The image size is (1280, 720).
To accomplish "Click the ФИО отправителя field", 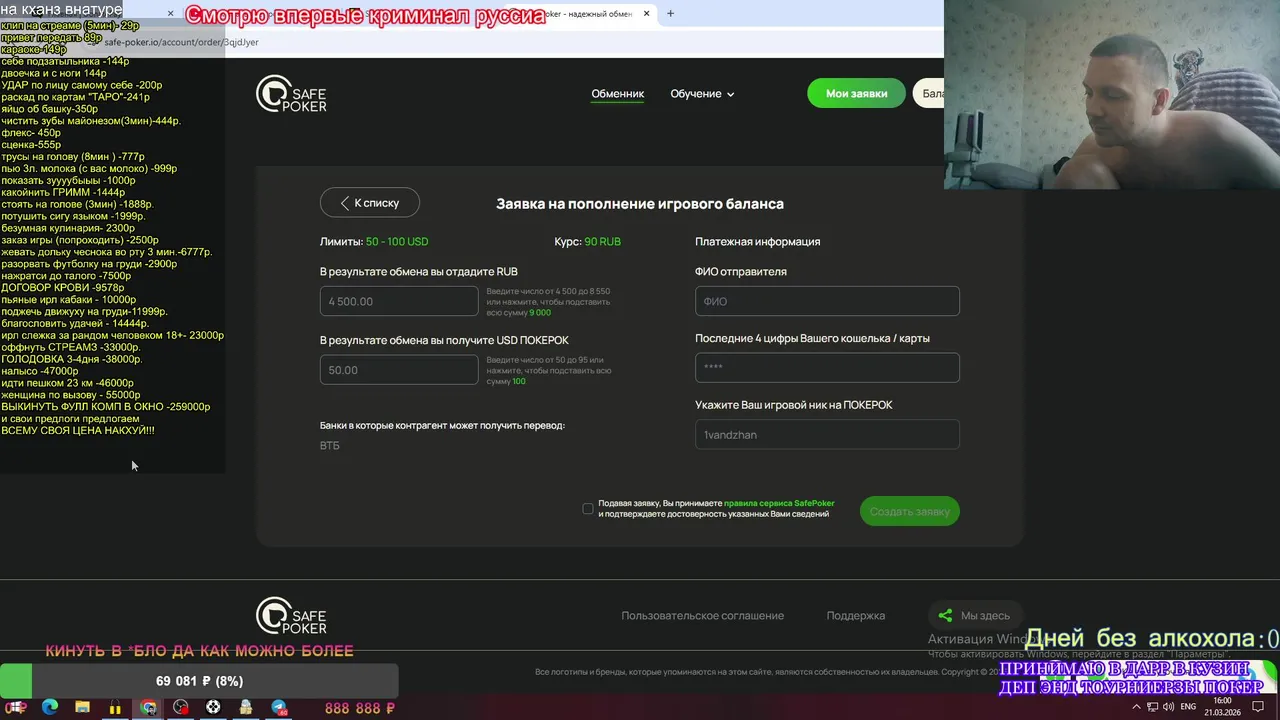I will click(x=827, y=301).
